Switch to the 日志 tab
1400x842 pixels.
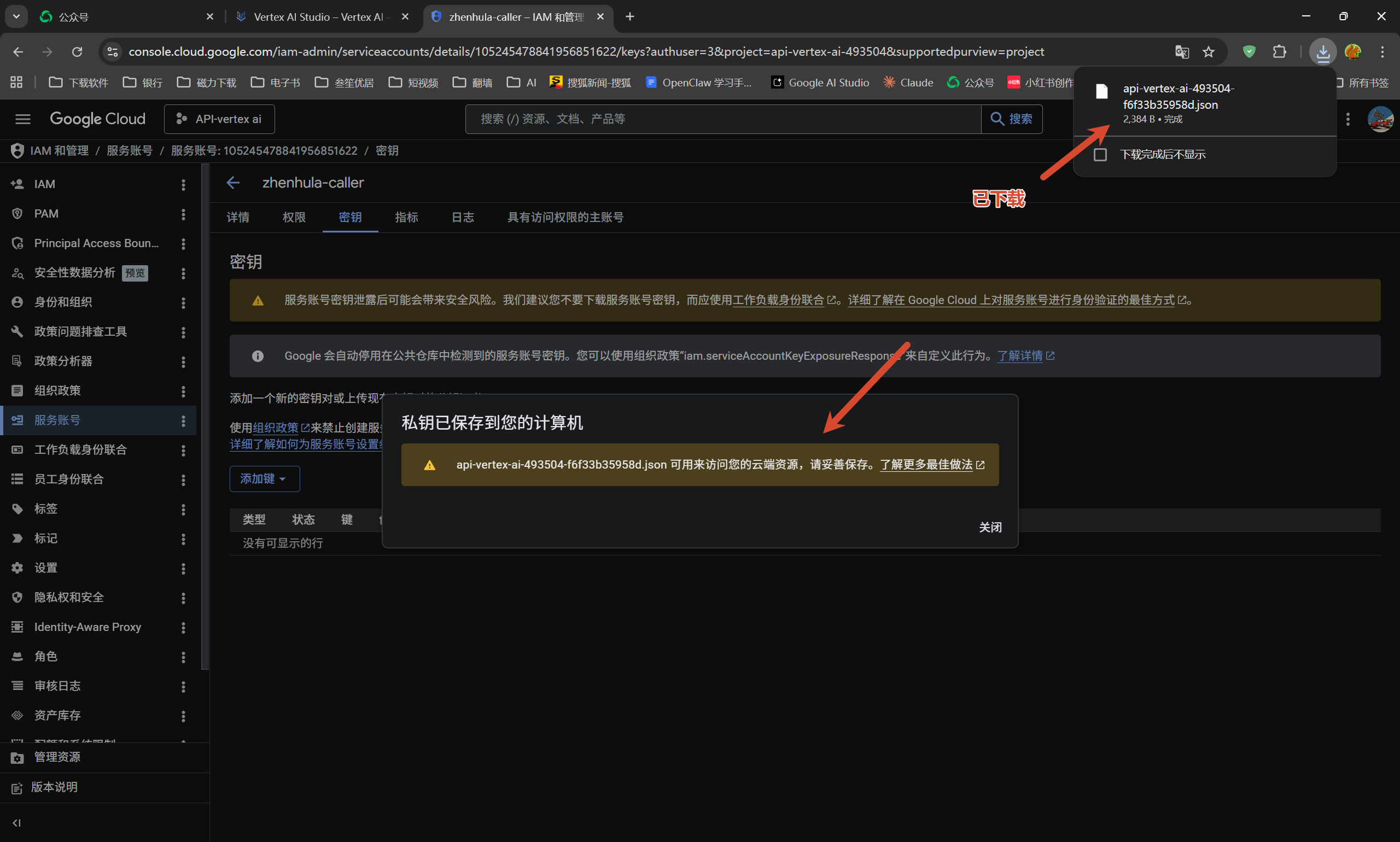463,217
